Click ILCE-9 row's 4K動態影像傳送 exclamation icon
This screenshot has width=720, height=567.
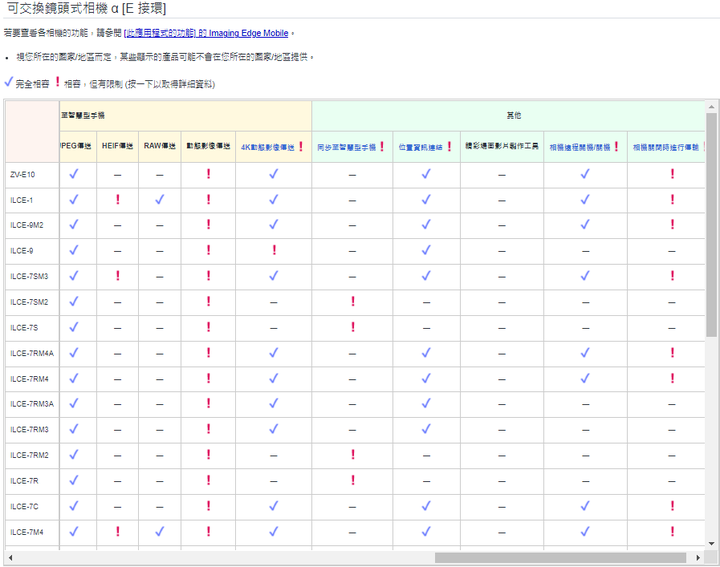click(274, 250)
